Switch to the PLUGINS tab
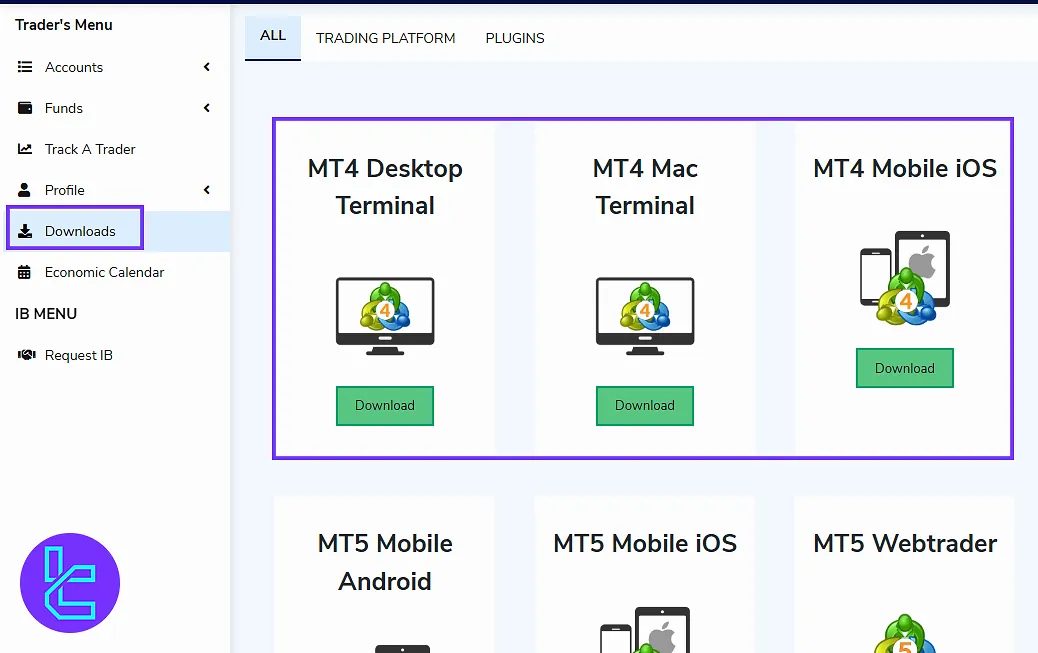This screenshot has height=653, width=1038. coord(515,38)
